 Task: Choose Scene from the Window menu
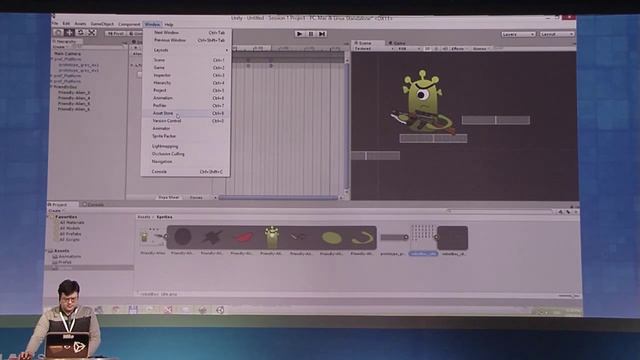tap(186, 60)
